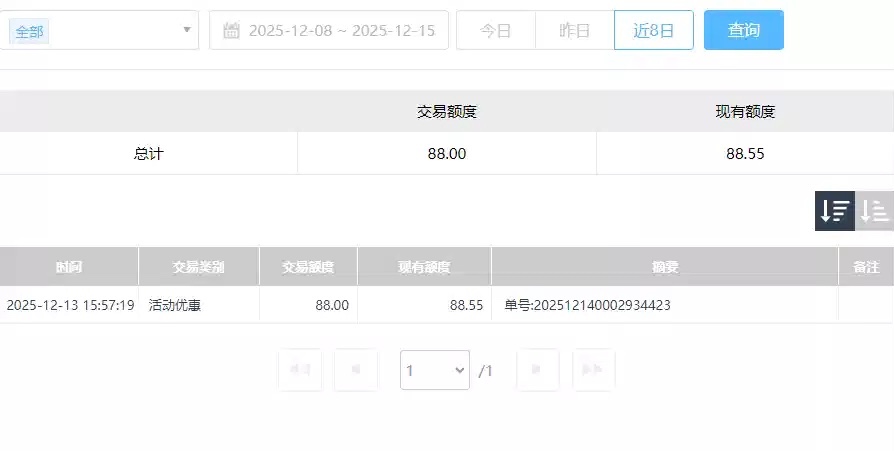Click the 交易类别 column header
Viewport: 894px width, 451px height.
(198, 267)
